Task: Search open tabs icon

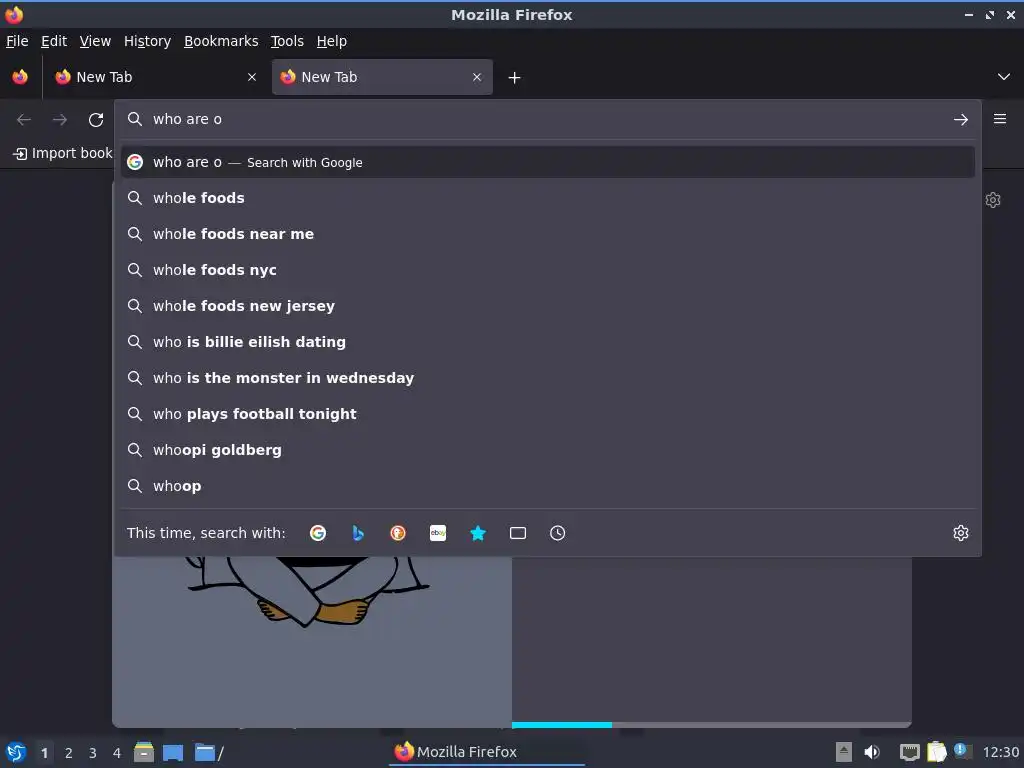Action: pos(518,533)
